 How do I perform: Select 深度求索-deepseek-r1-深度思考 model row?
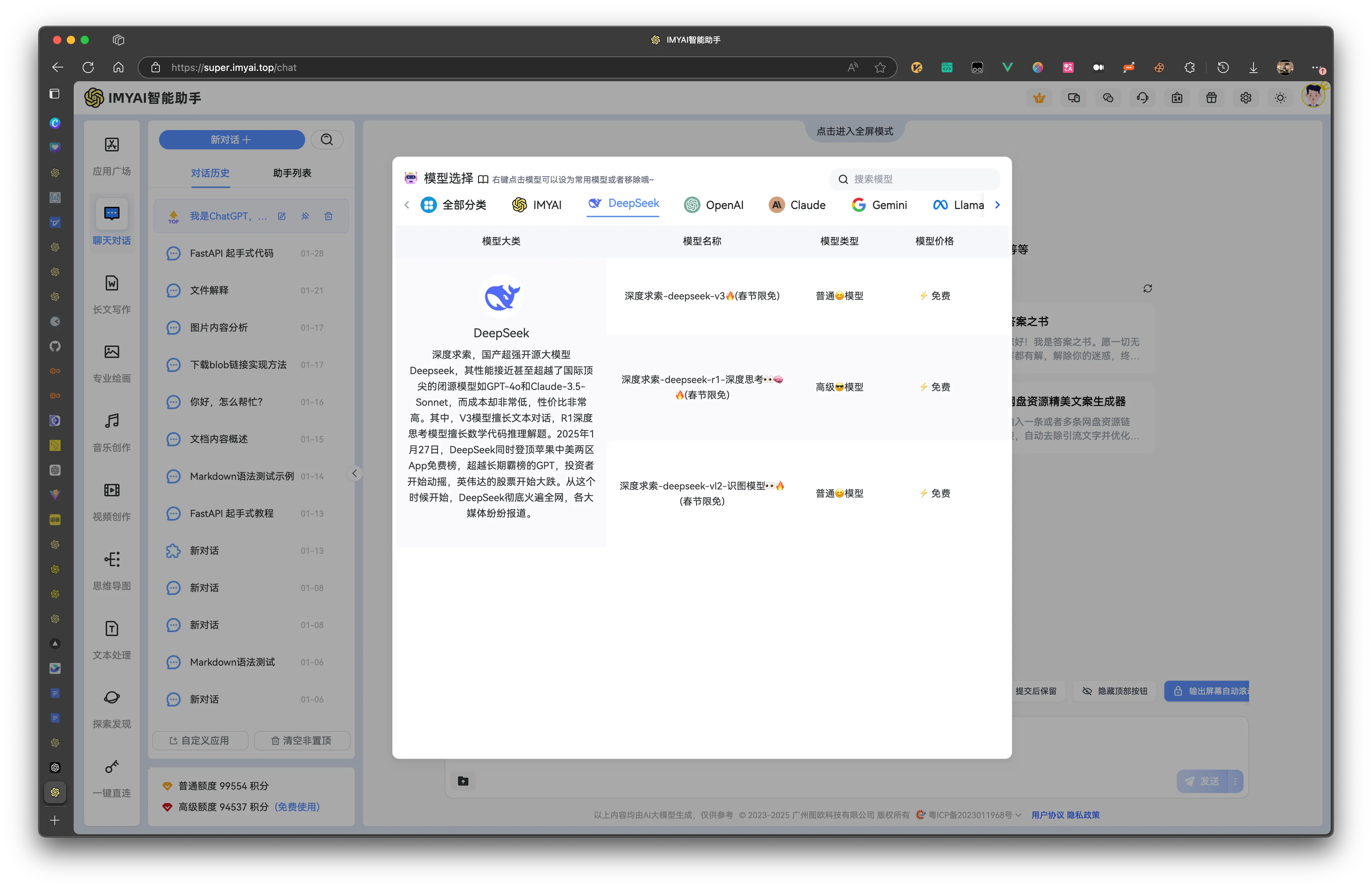tap(808, 387)
